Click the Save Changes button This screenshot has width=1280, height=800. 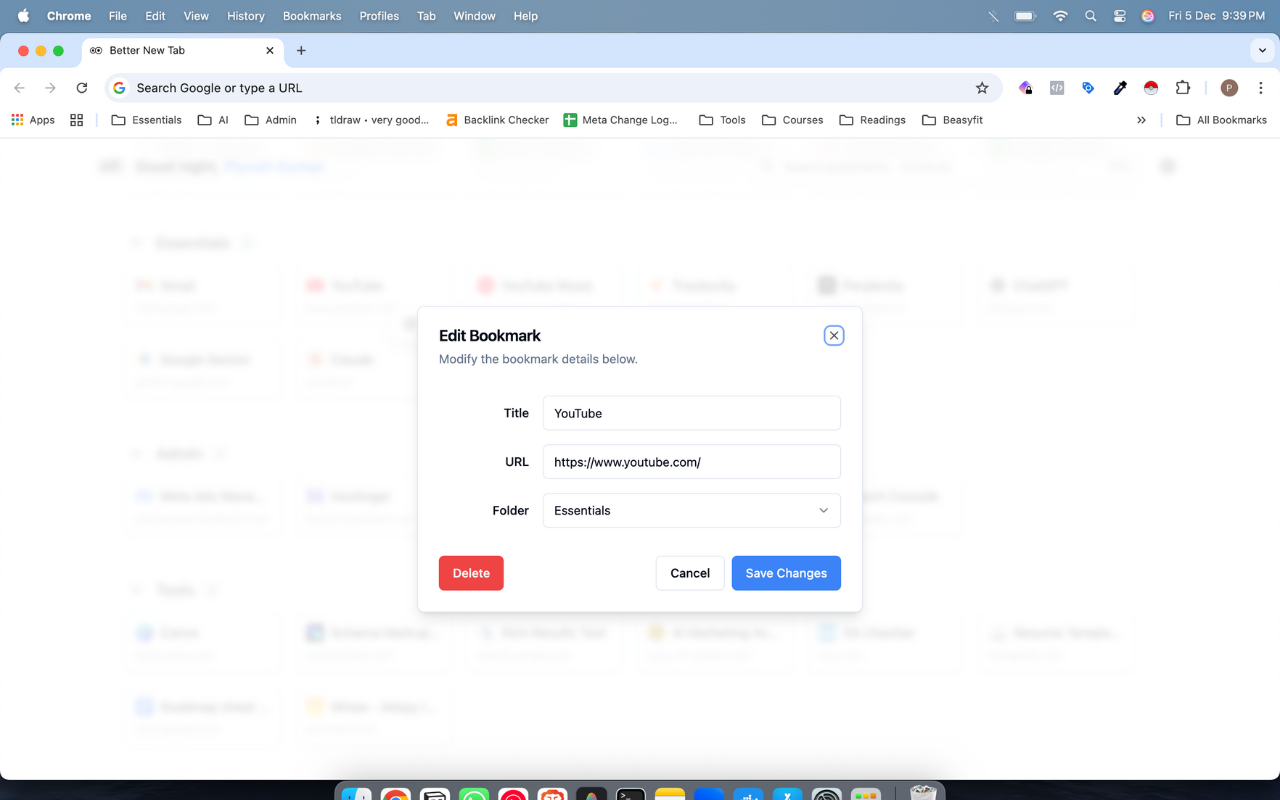786,572
